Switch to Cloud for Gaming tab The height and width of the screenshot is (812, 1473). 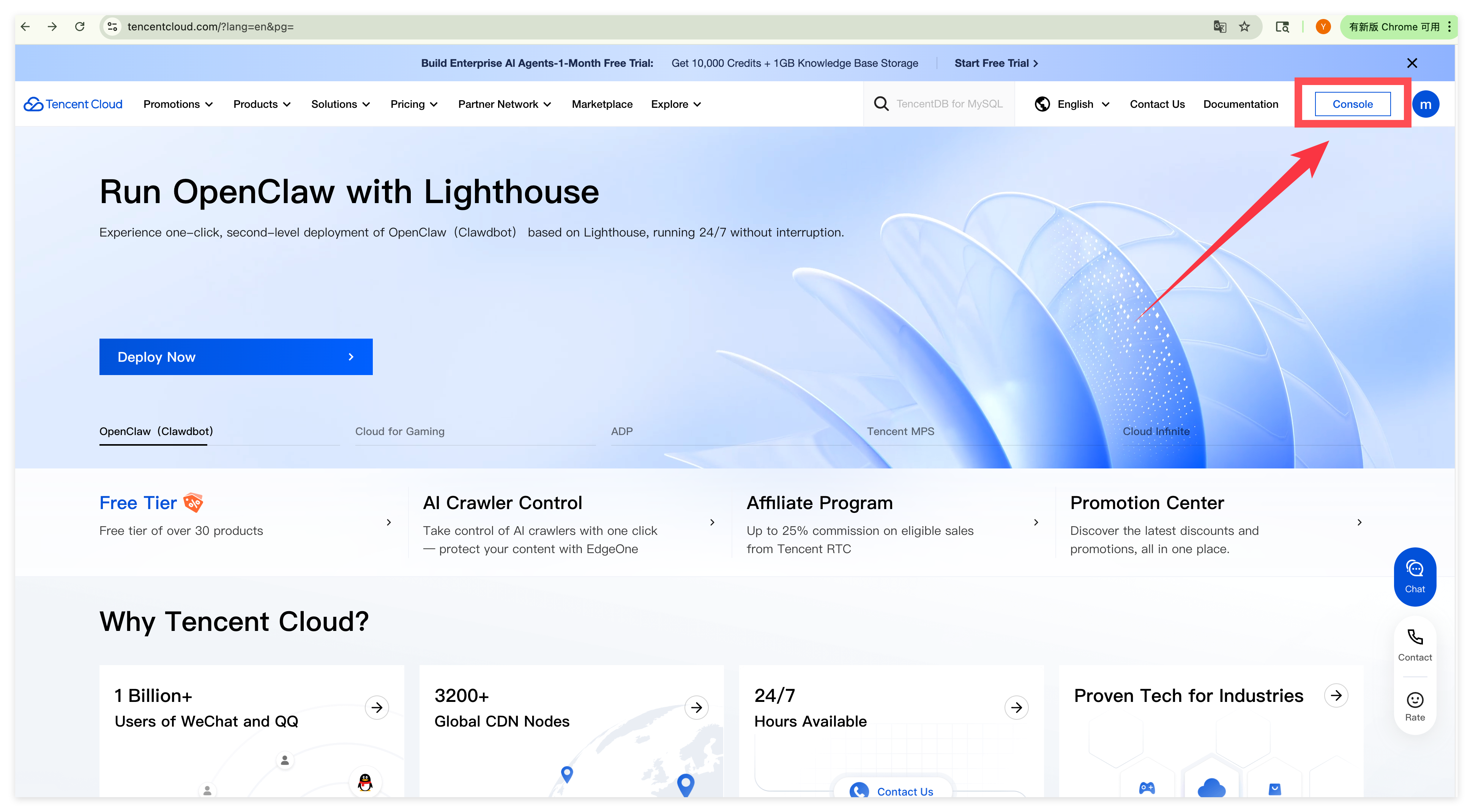[x=400, y=431]
